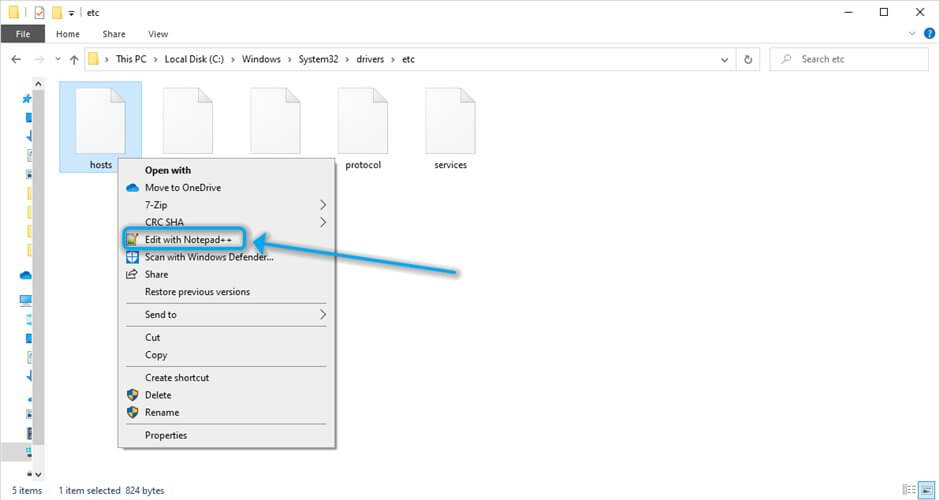Choose Copy from the context menu
Image resolution: width=939 pixels, height=500 pixels.
[156, 355]
